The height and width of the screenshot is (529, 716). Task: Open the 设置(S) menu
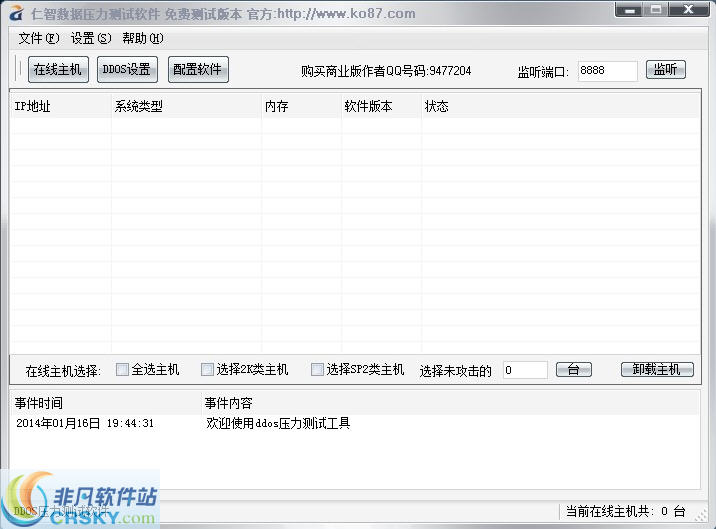pyautogui.click(x=91, y=38)
